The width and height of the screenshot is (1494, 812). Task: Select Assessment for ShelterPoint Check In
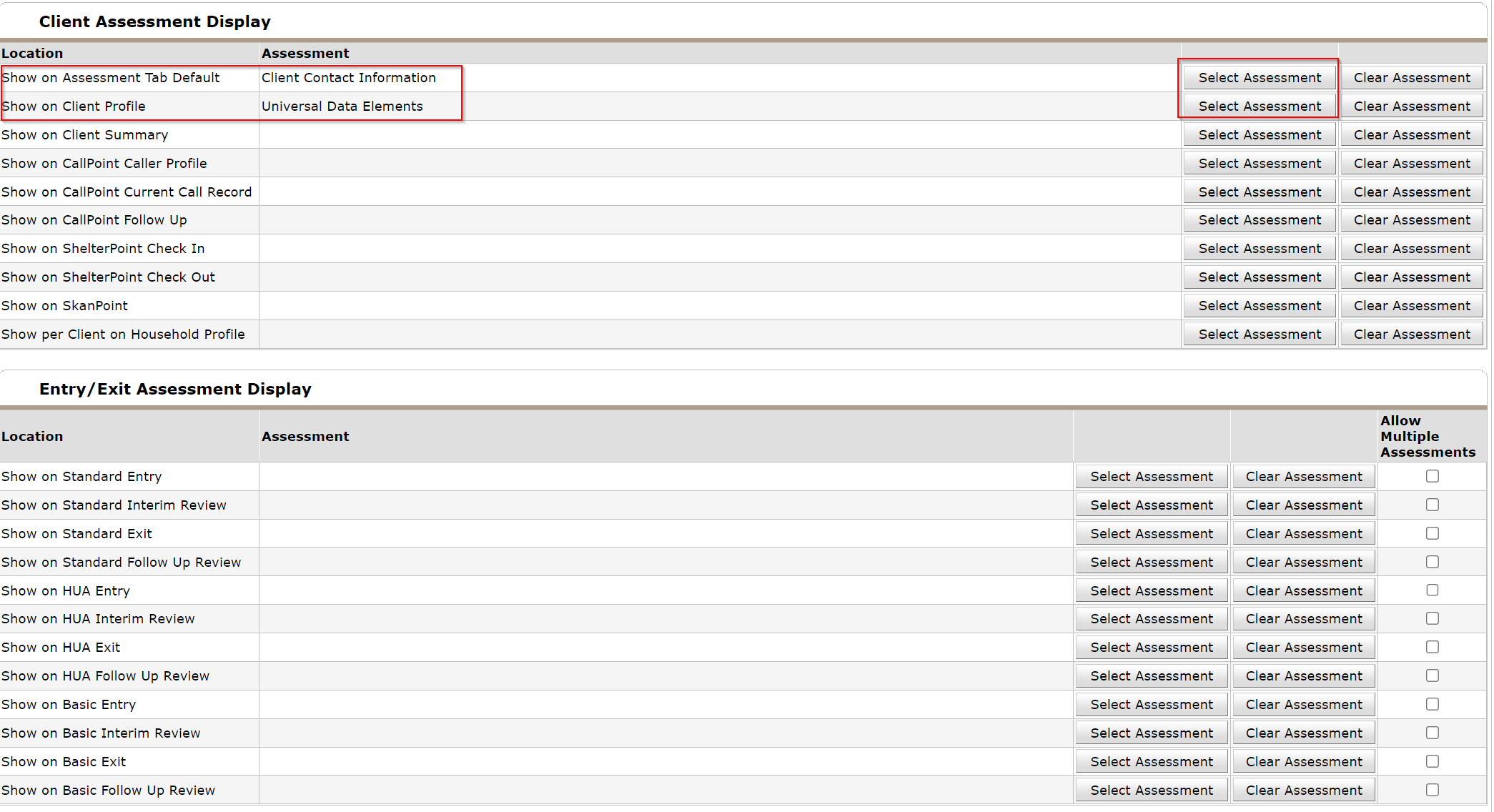[x=1259, y=248]
